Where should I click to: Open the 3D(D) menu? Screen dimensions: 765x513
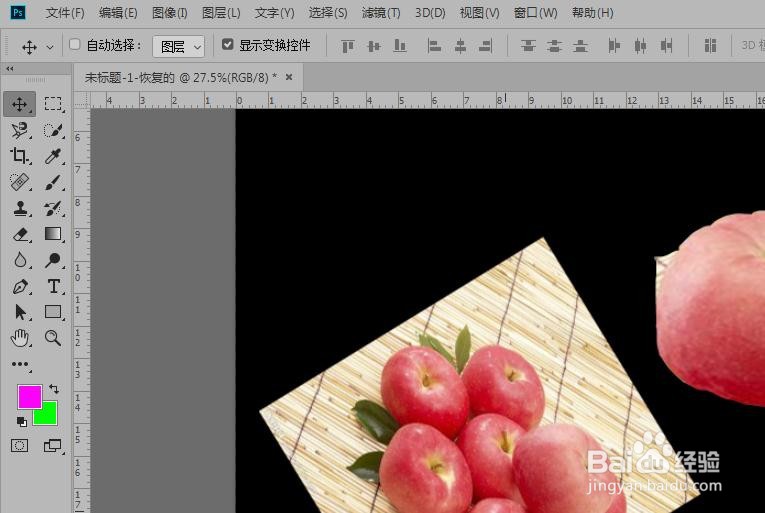click(430, 13)
